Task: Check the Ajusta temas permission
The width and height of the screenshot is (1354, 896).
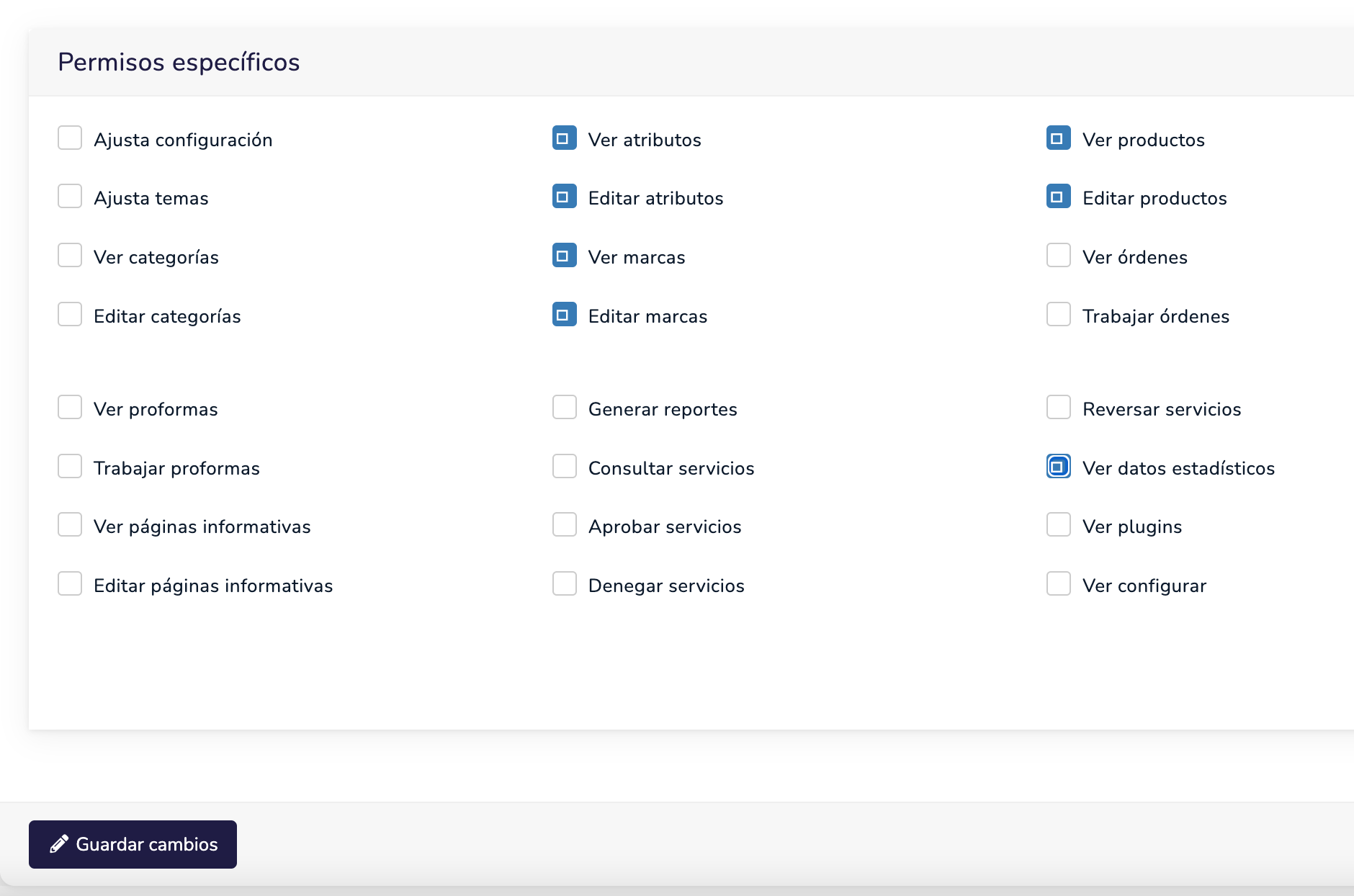Action: (x=70, y=196)
